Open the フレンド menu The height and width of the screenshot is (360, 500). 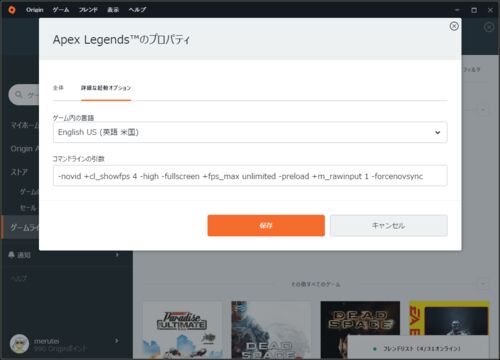pyautogui.click(x=88, y=10)
